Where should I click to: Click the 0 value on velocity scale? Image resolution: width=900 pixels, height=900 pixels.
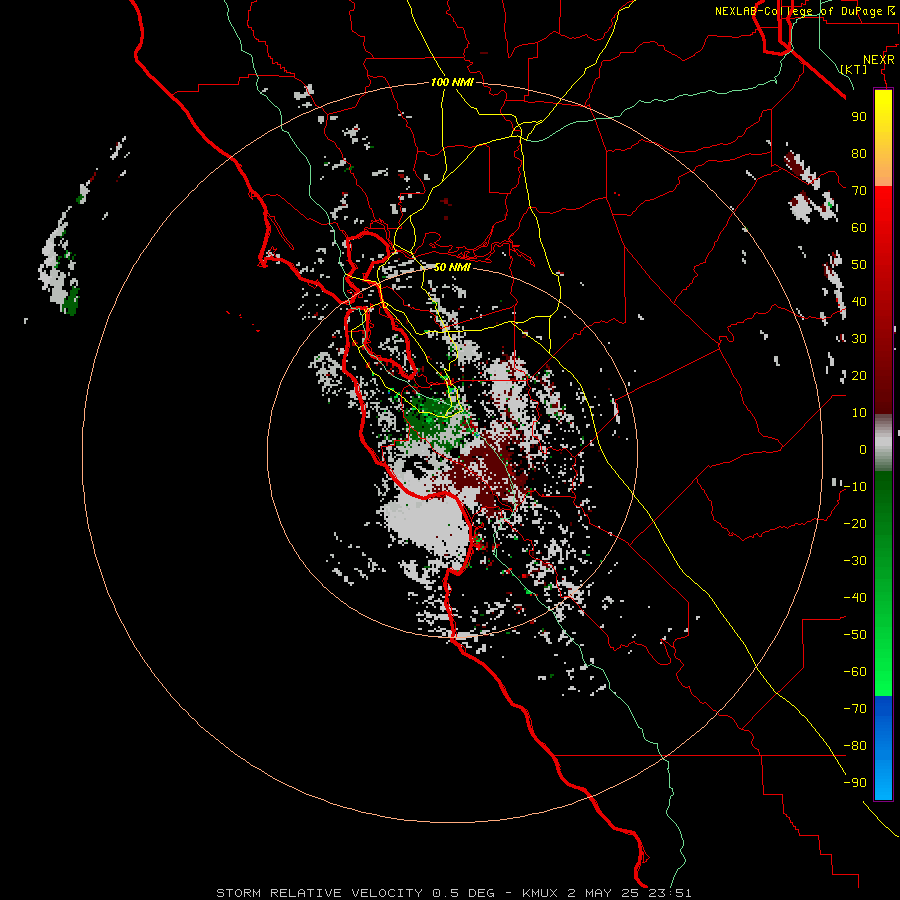[x=863, y=449]
